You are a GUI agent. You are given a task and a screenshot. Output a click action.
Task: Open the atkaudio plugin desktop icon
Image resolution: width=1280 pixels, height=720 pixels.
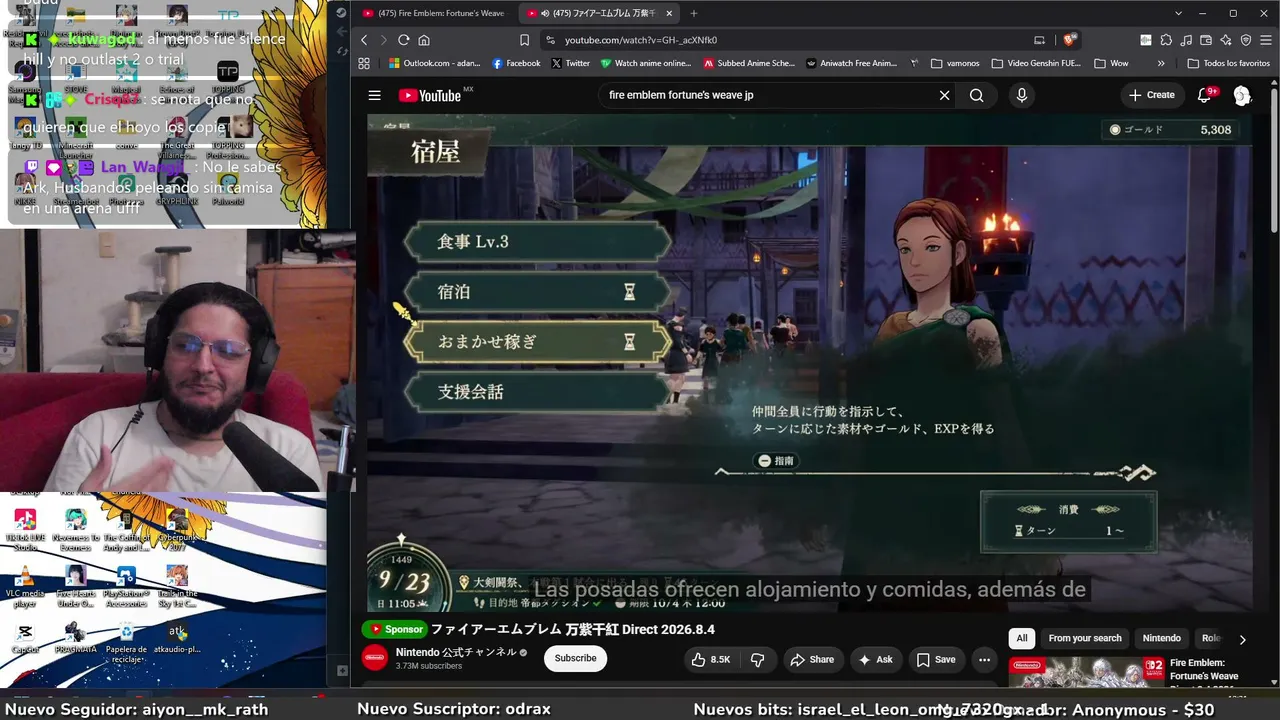pyautogui.click(x=177, y=638)
